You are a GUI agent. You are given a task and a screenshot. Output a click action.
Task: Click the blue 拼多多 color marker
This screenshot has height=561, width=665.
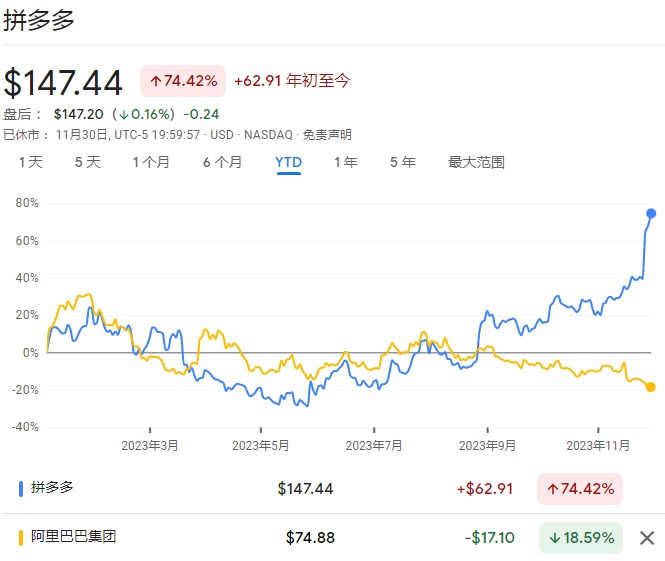(x=22, y=489)
